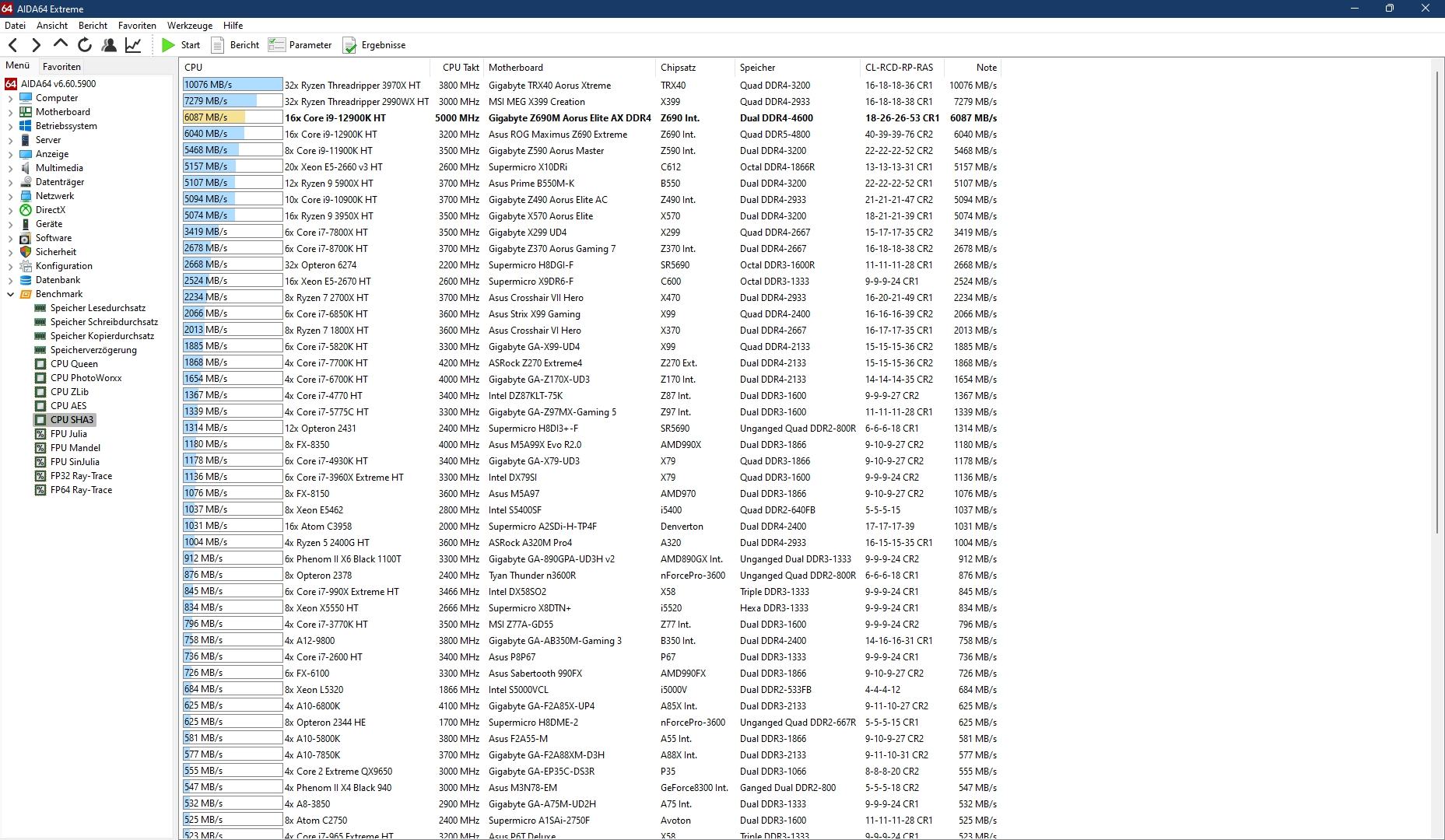Expand the Betriebssystem tree node
Image resolution: width=1445 pixels, height=840 pixels.
(x=10, y=126)
